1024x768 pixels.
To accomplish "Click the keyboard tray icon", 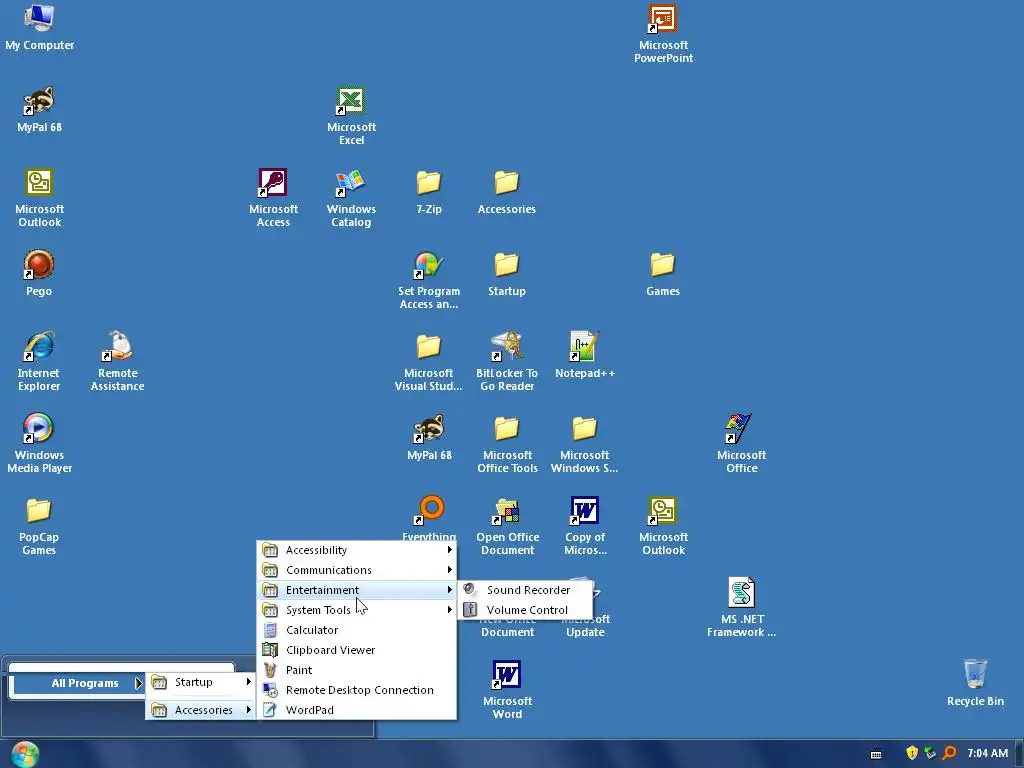I will click(876, 754).
